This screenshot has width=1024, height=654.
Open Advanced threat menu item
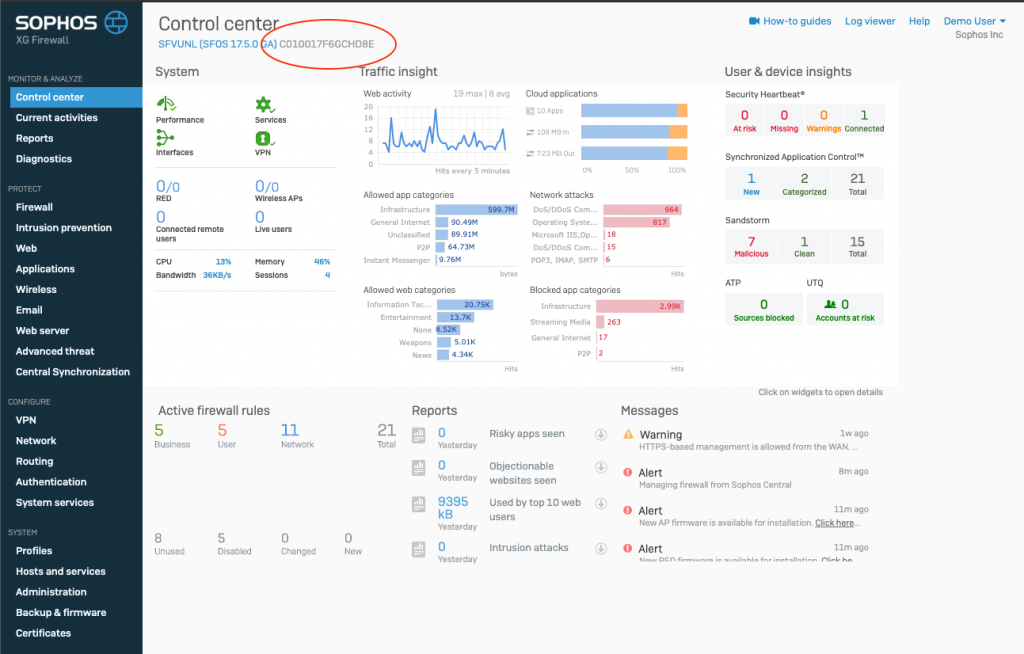pyautogui.click(x=55, y=351)
